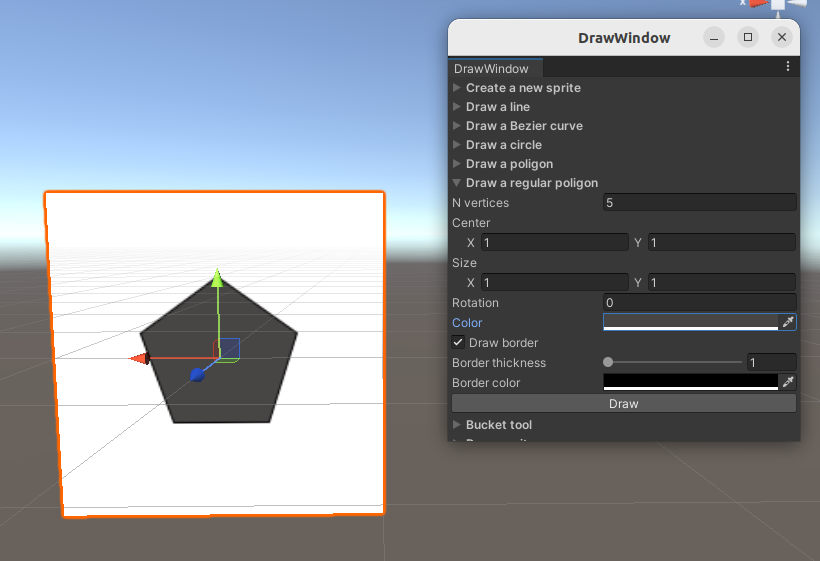Expand the Bucket tool section
This screenshot has height=561, width=820.
457,425
